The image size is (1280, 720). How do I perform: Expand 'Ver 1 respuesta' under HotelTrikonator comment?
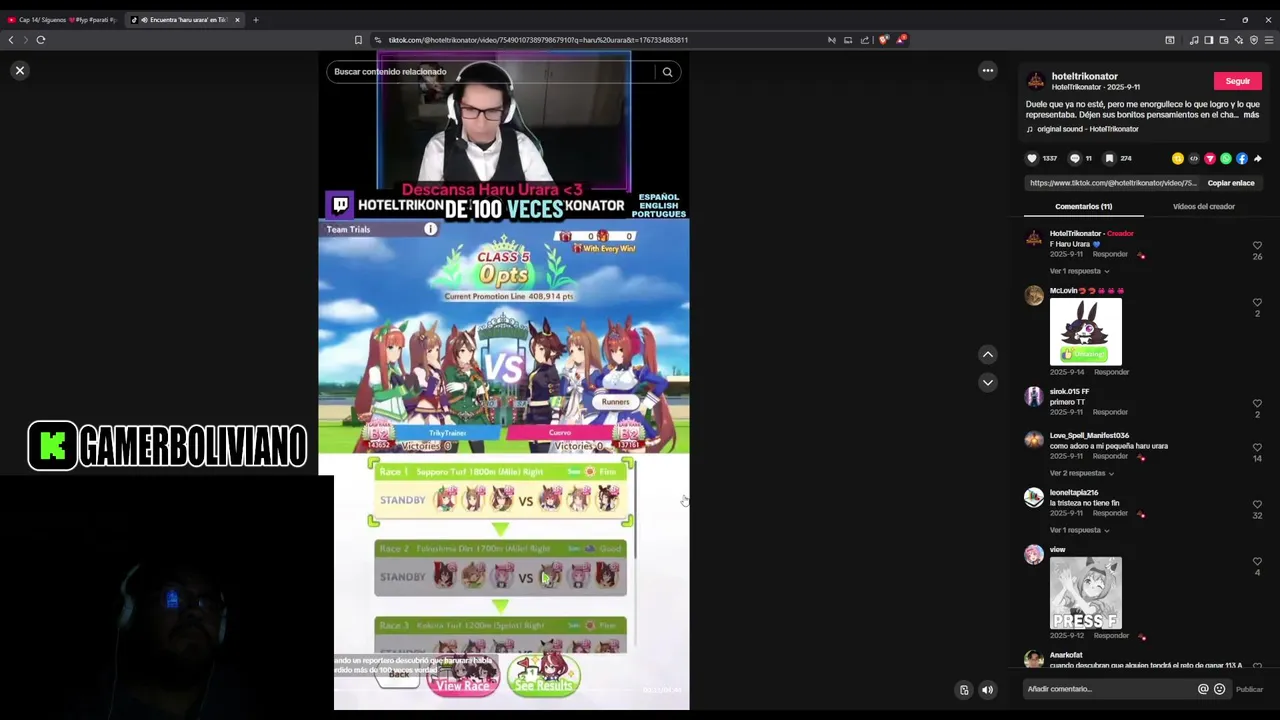[x=1079, y=271]
